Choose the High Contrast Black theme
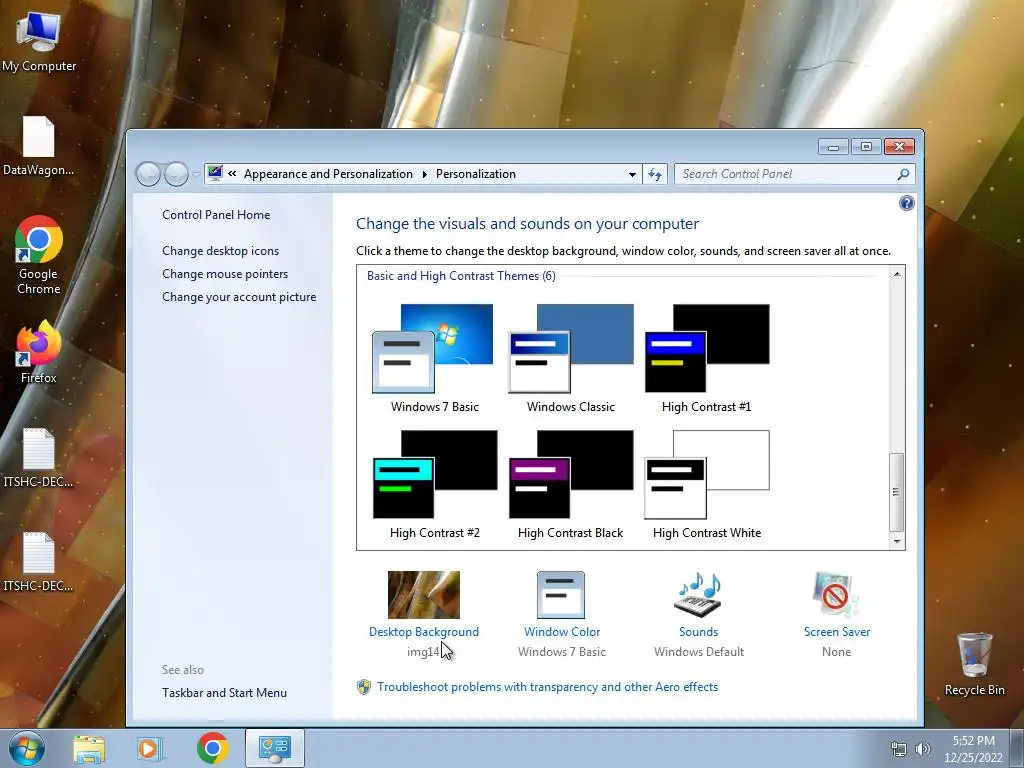Image resolution: width=1024 pixels, height=768 pixels. [x=570, y=484]
